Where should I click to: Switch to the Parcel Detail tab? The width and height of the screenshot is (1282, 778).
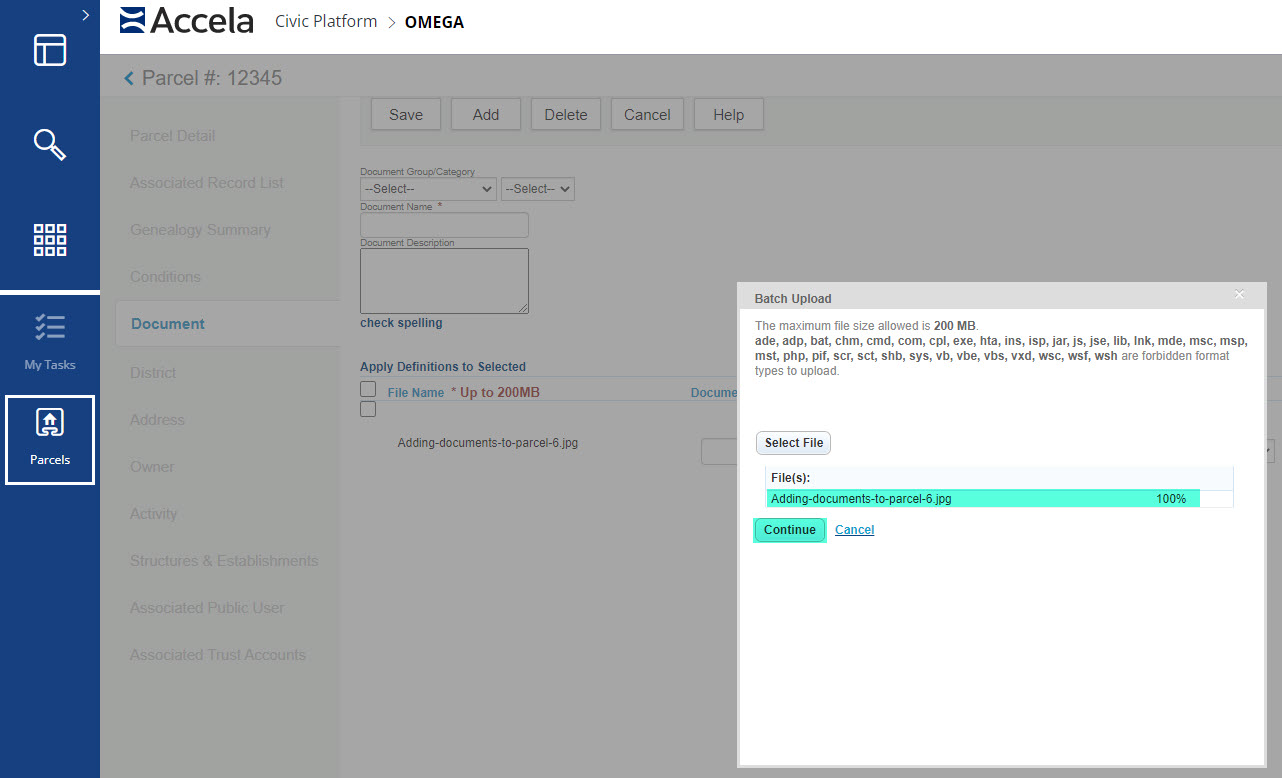pyautogui.click(x=172, y=136)
